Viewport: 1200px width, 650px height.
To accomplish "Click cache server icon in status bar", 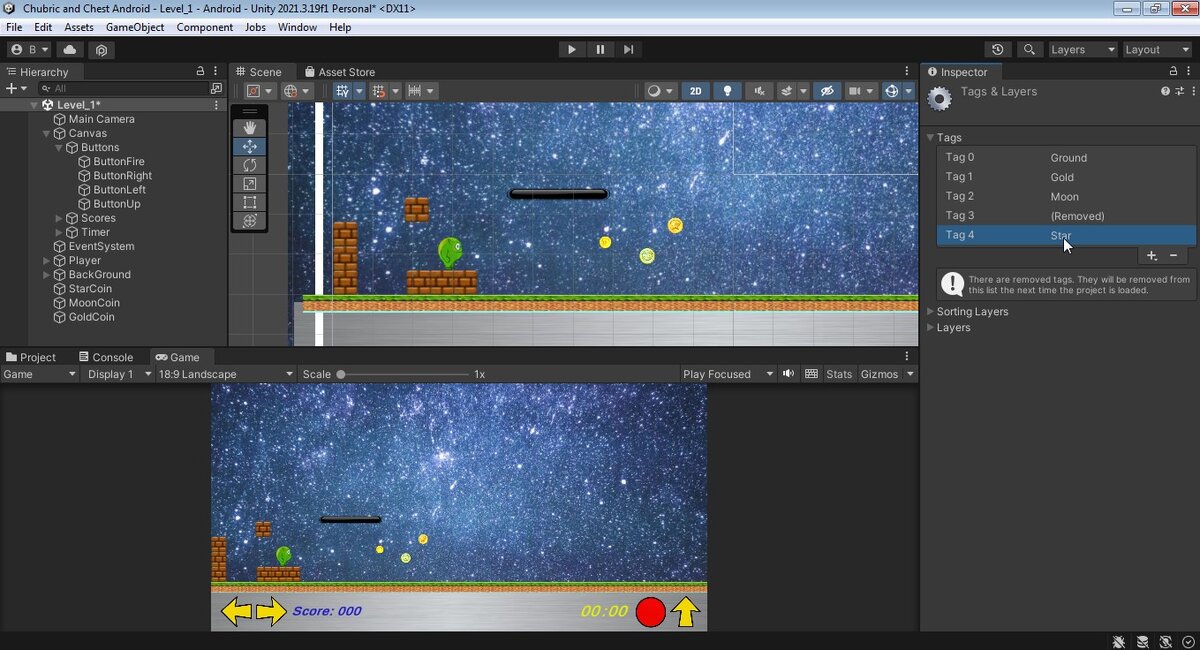I will 1143,641.
